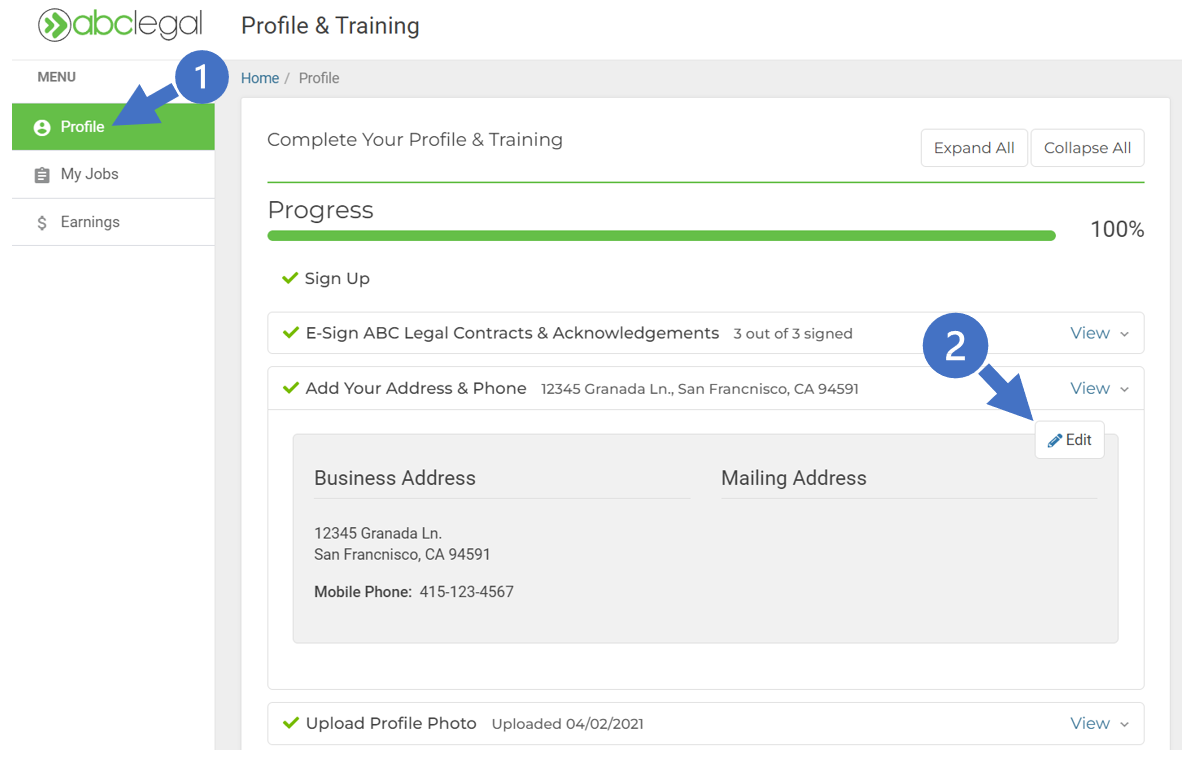The width and height of the screenshot is (1188, 760).
Task: Expand the Upload Profile Photo View section
Action: pyautogui.click(x=1098, y=723)
